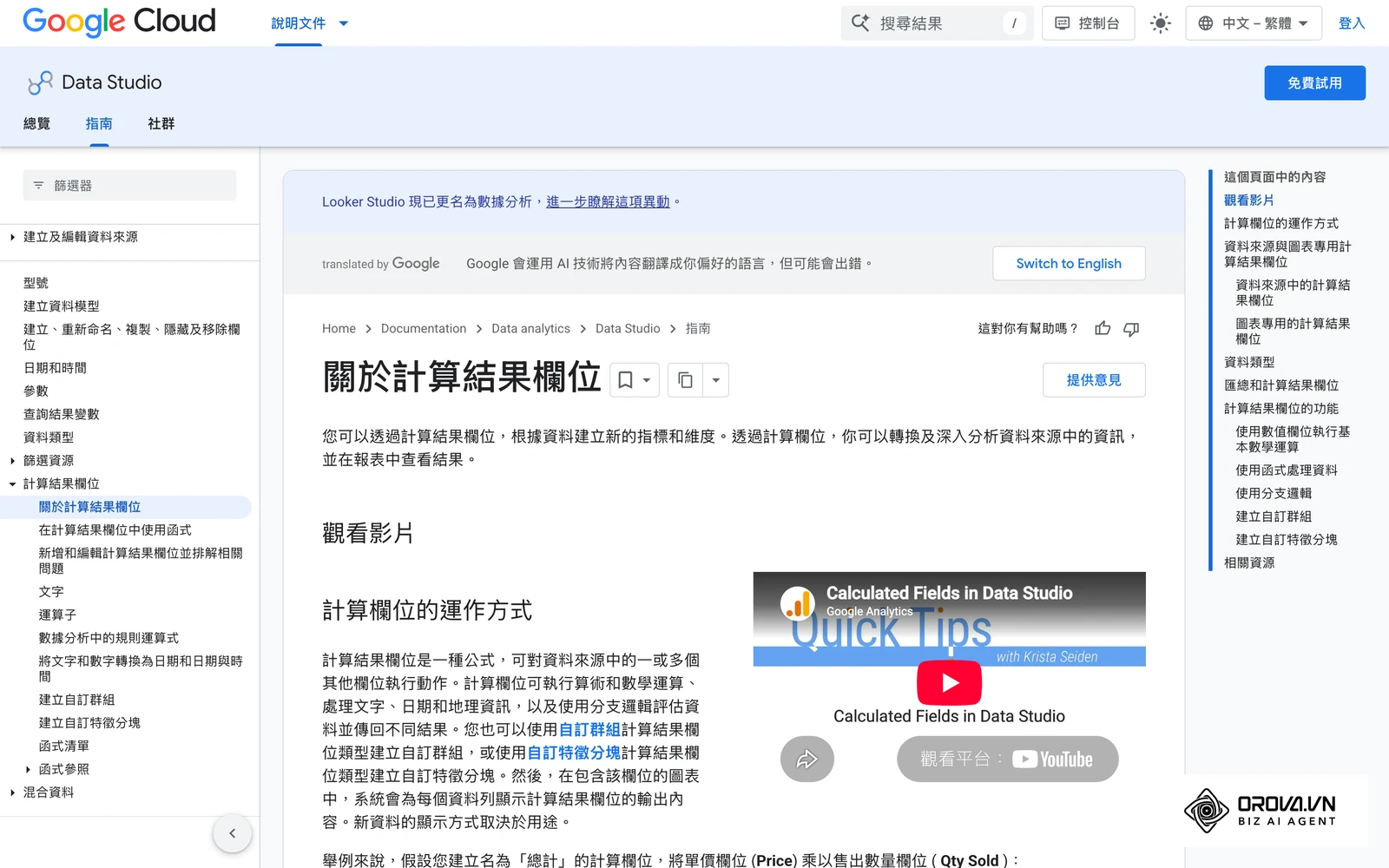Screen dimensions: 1389x868
Task: Click the bookmark icon next to page title
Action: click(x=625, y=380)
